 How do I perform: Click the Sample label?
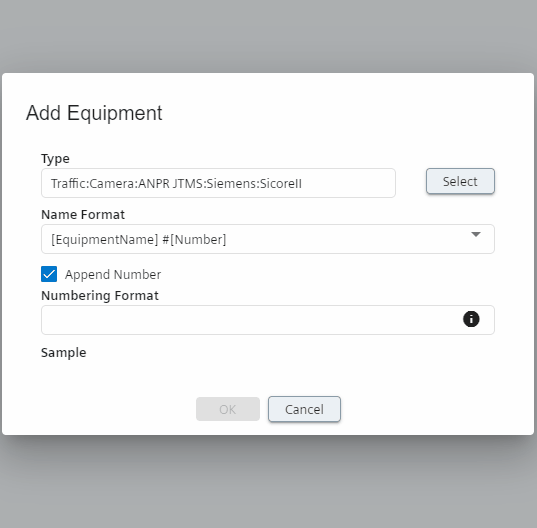click(x=64, y=353)
